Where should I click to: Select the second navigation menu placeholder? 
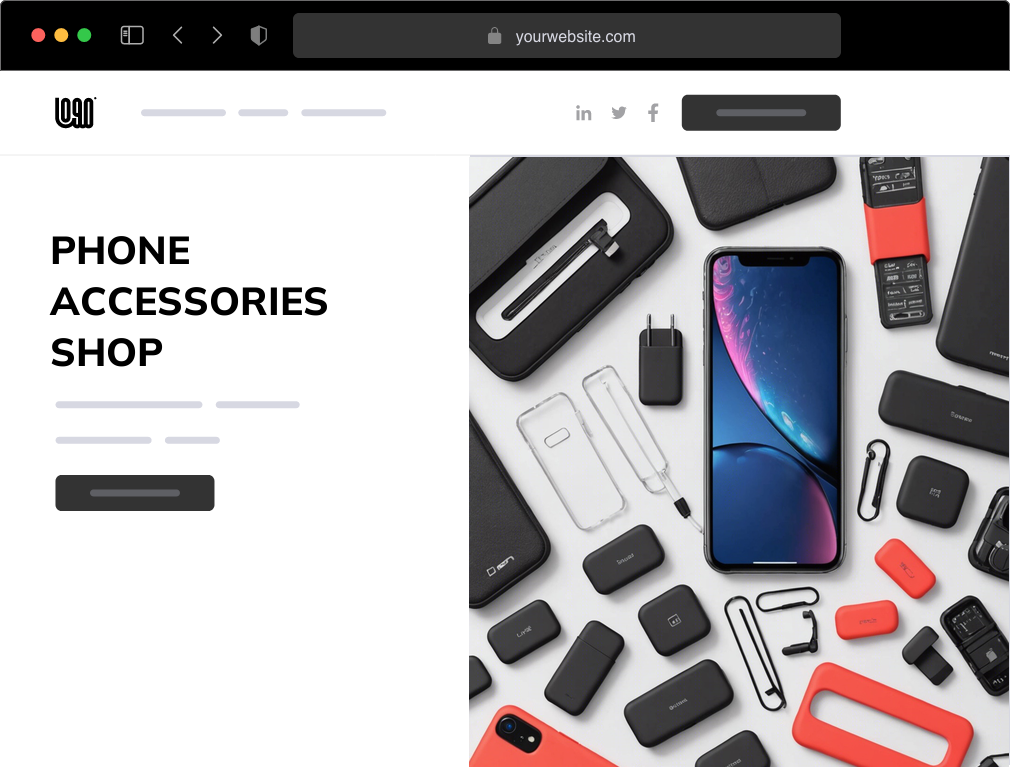coord(263,113)
